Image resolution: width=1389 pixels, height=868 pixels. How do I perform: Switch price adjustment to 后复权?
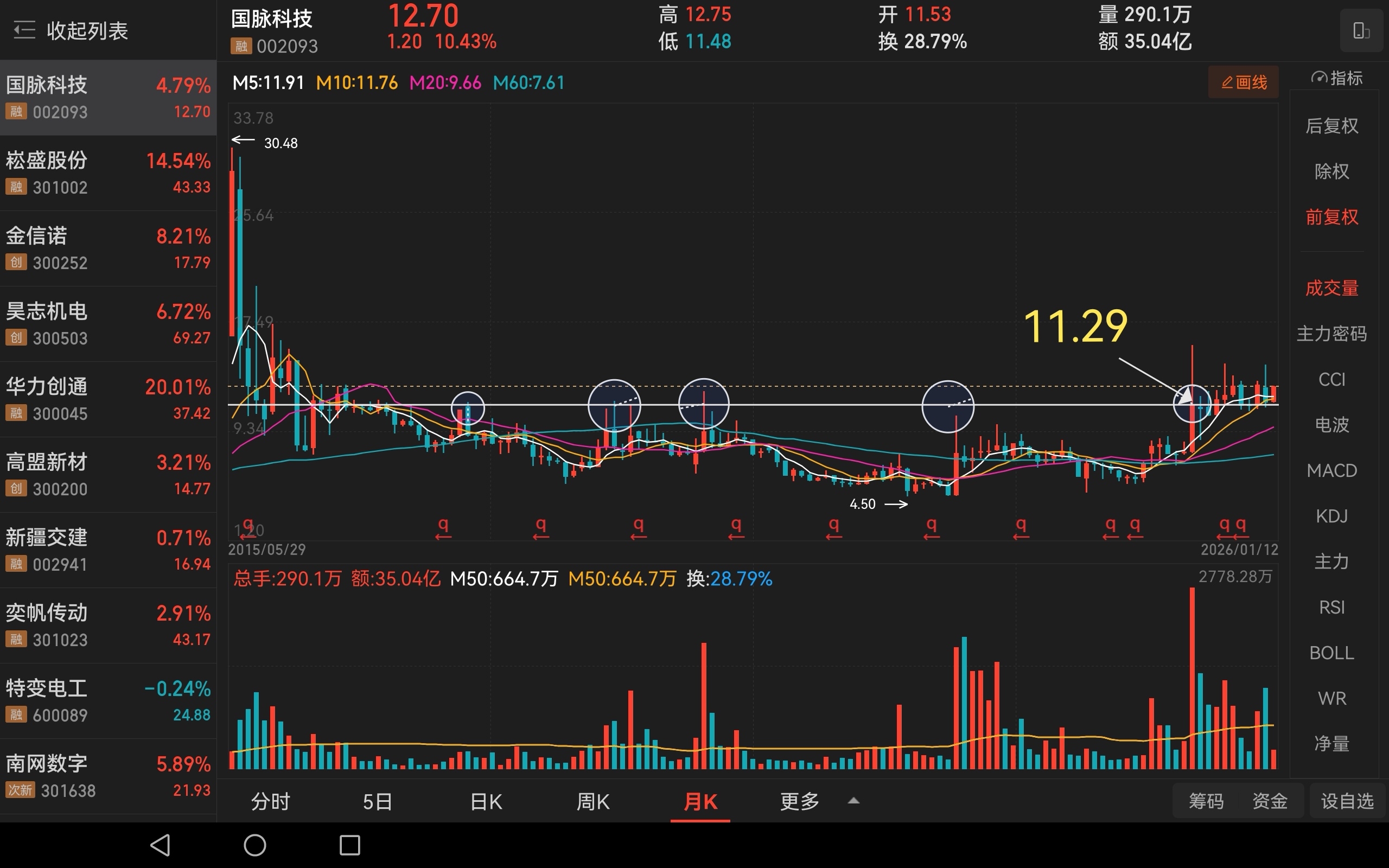click(x=1331, y=126)
